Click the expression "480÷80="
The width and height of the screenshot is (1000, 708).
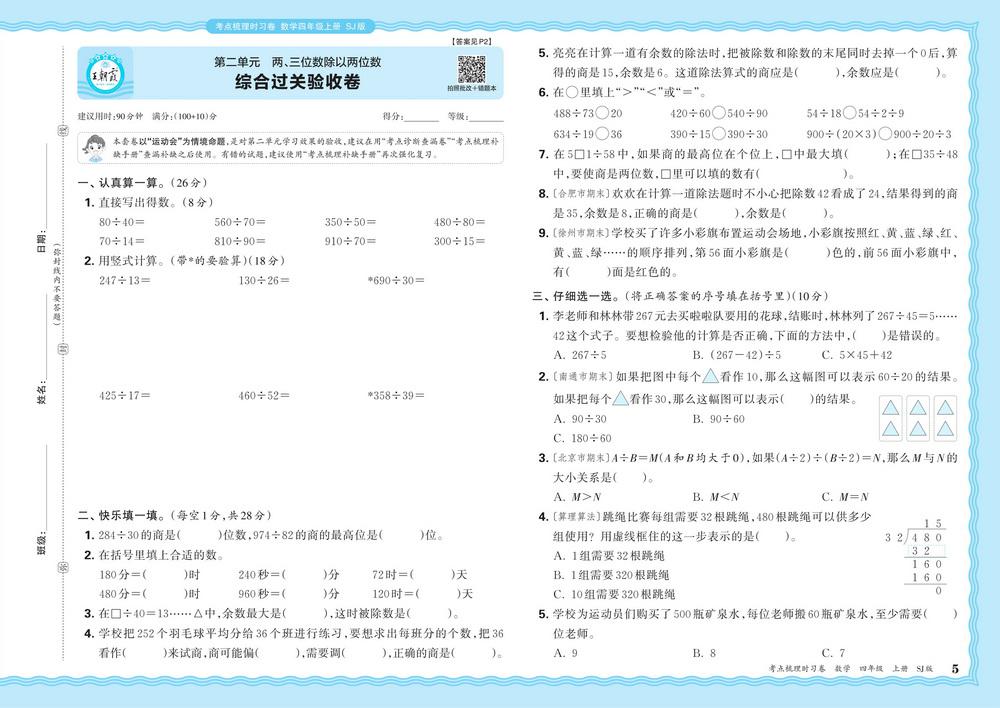459,222
